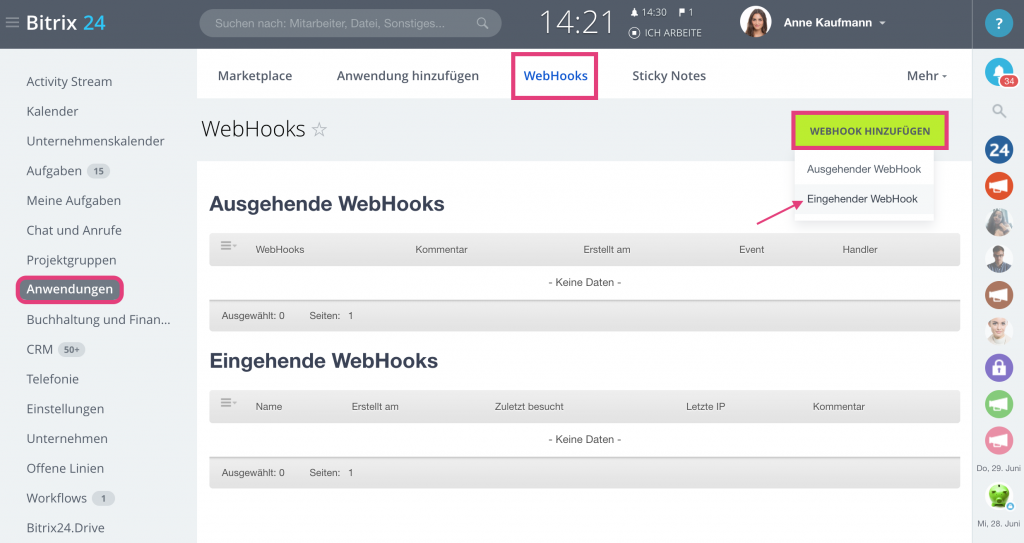Open the blue 24 icon in right sidebar
1024x543 pixels.
point(999,150)
